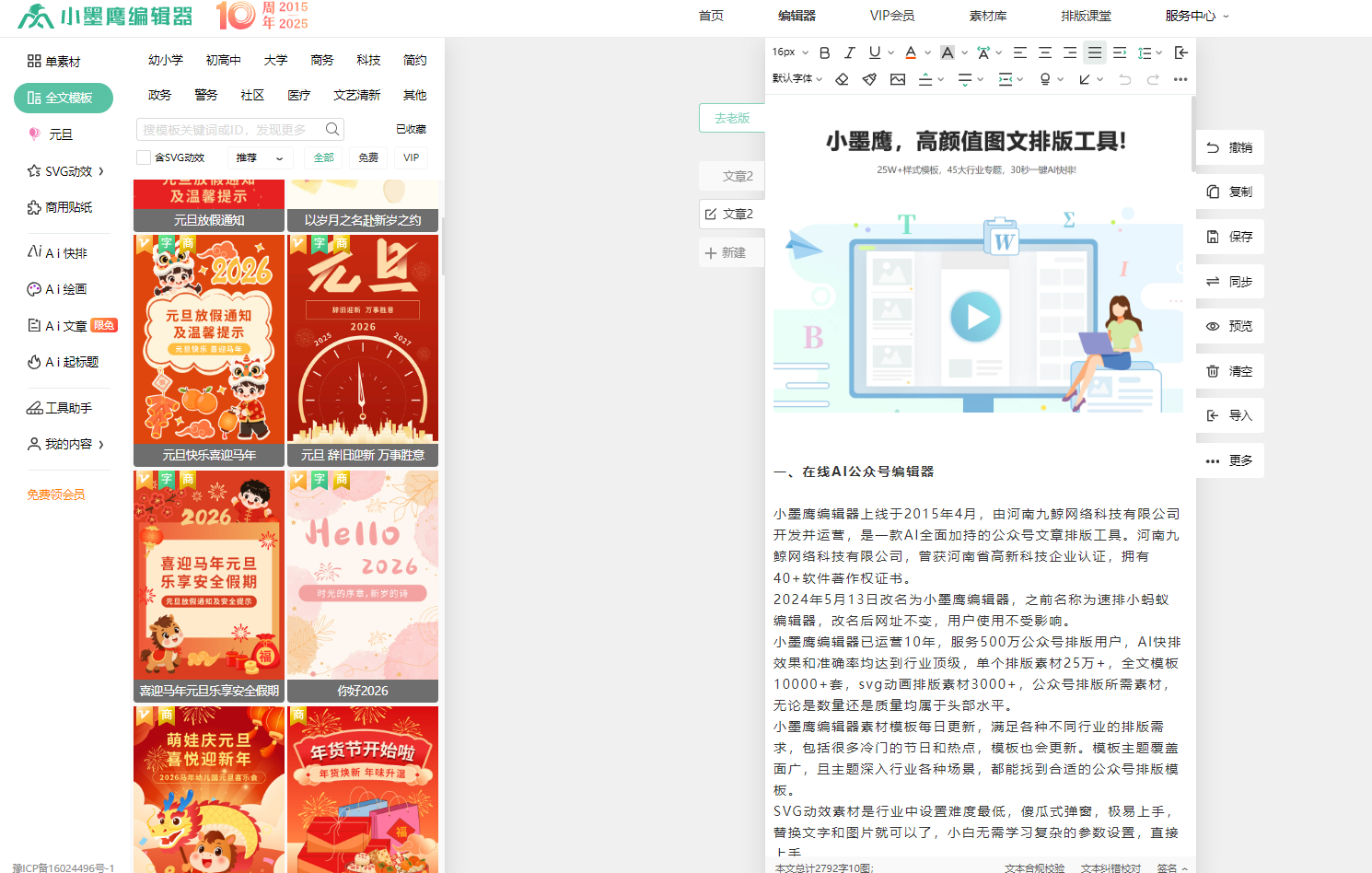The image size is (1372, 873).
Task: Import content using 导入
Action: 1229,415
